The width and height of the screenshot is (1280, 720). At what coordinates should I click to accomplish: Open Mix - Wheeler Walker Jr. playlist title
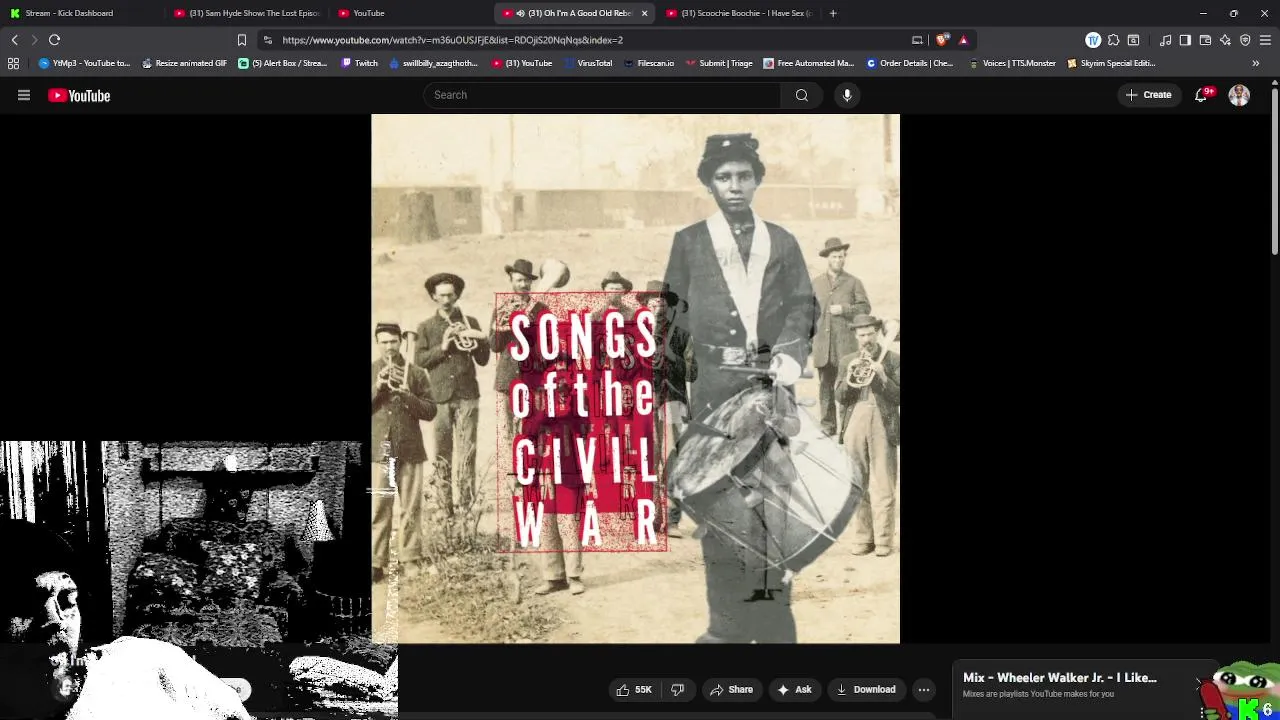point(1059,678)
